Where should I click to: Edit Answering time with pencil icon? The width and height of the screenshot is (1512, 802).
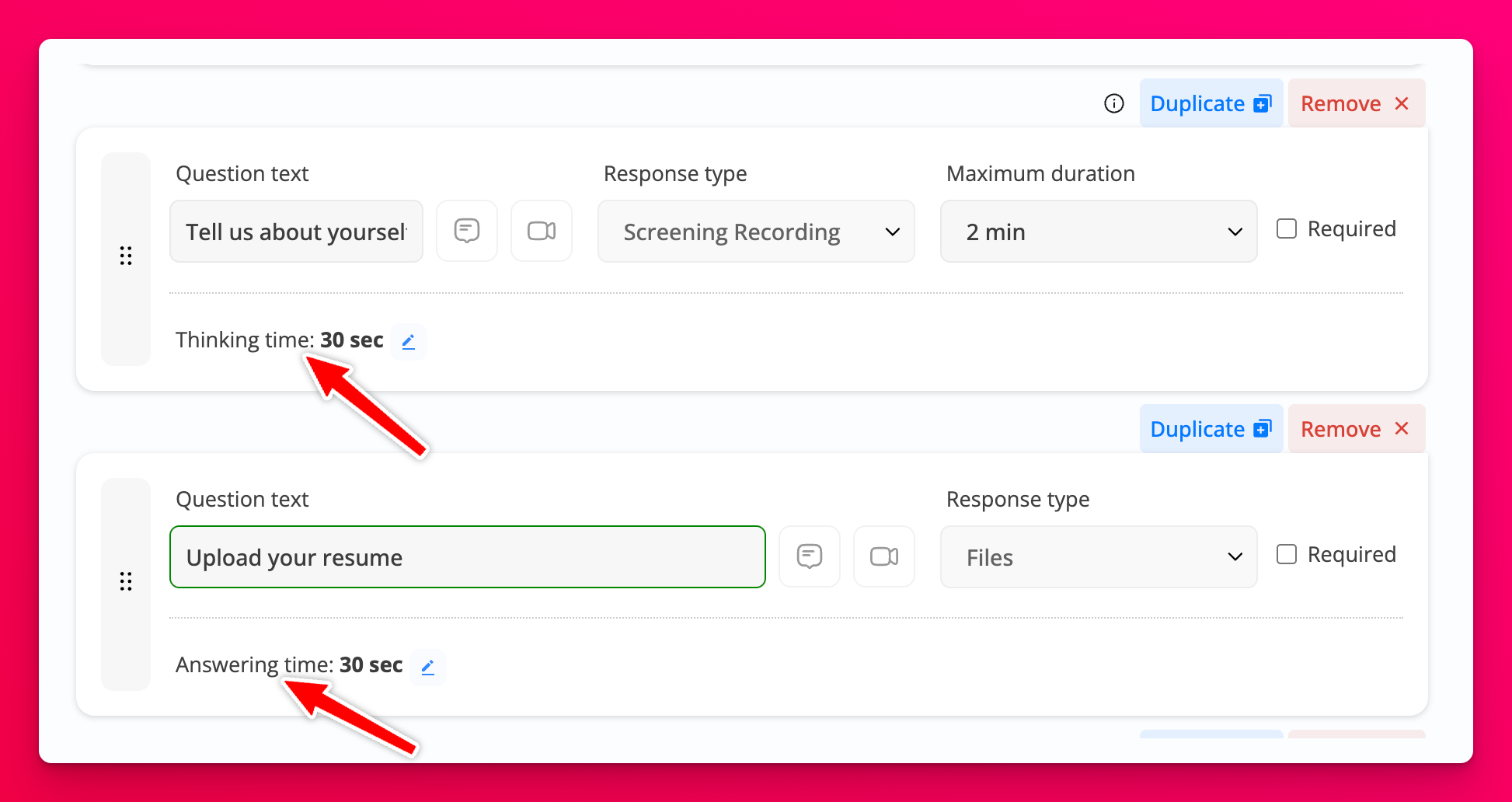coord(428,667)
